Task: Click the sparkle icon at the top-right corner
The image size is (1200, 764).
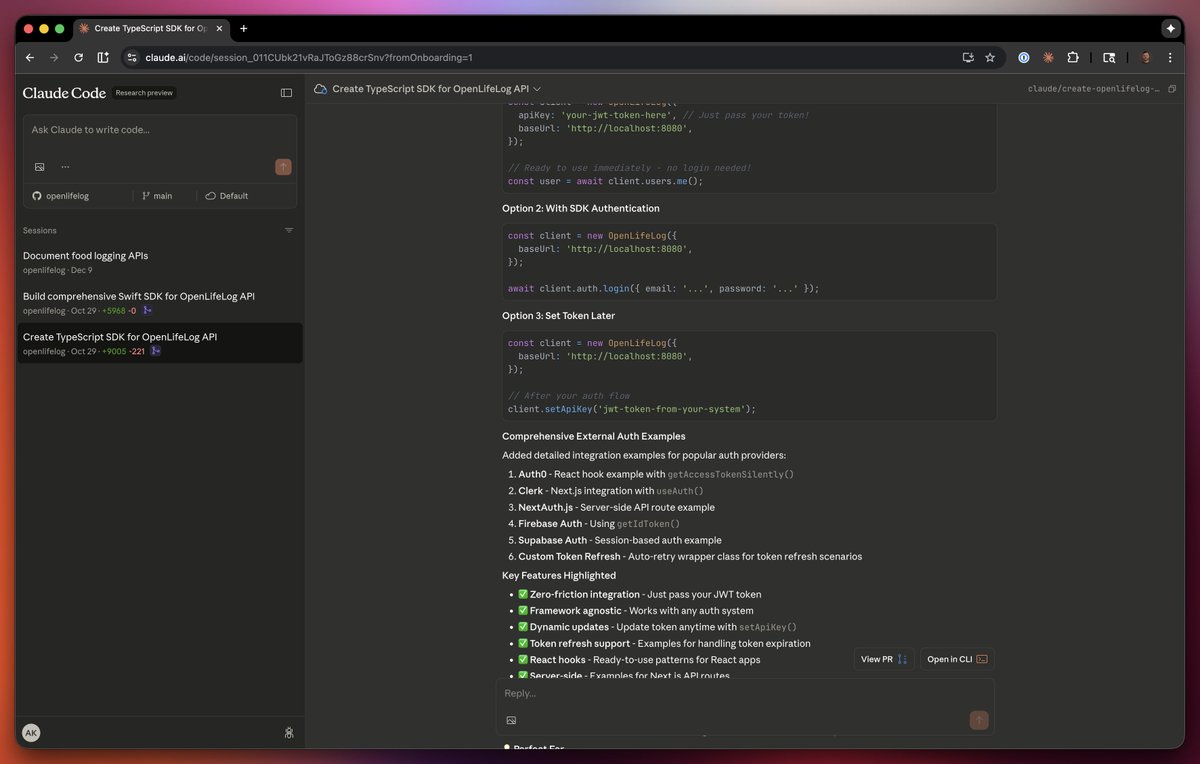Action: (1171, 29)
